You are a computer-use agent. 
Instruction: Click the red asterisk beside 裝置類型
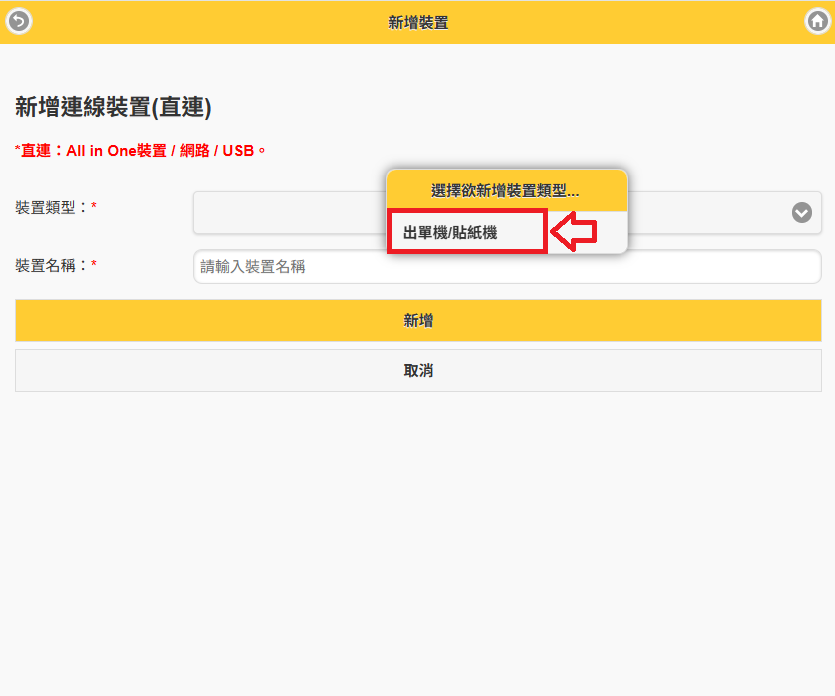pyautogui.click(x=94, y=207)
